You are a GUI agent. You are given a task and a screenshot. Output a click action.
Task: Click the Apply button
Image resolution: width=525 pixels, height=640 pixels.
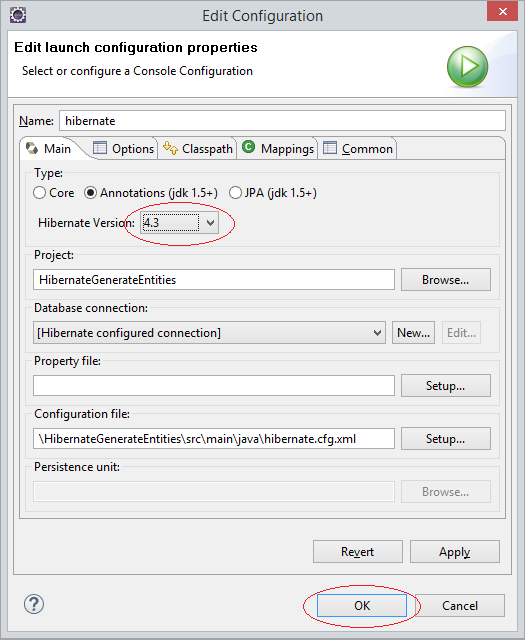tap(455, 552)
